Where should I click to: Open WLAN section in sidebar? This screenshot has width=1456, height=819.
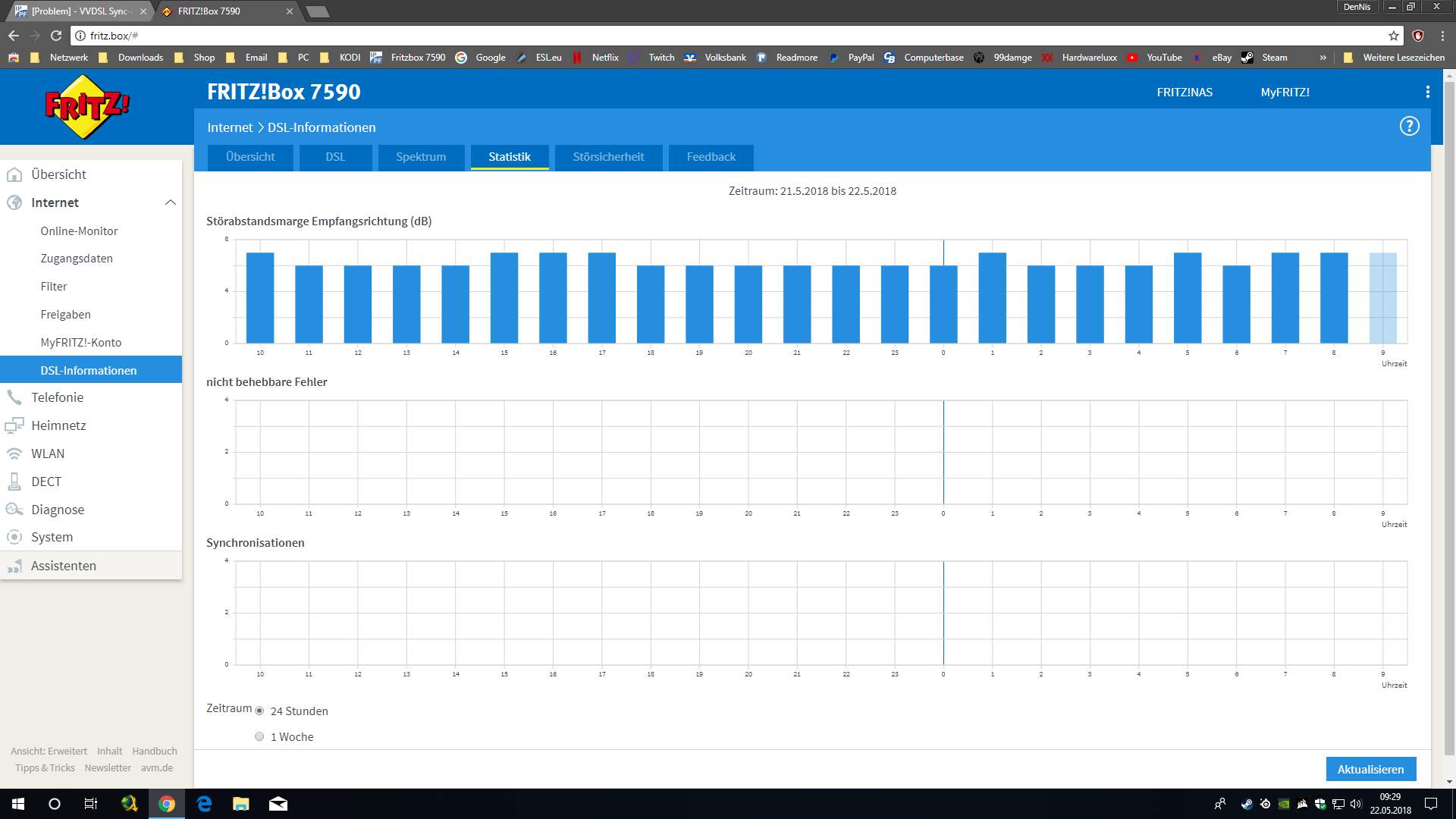click(x=47, y=453)
